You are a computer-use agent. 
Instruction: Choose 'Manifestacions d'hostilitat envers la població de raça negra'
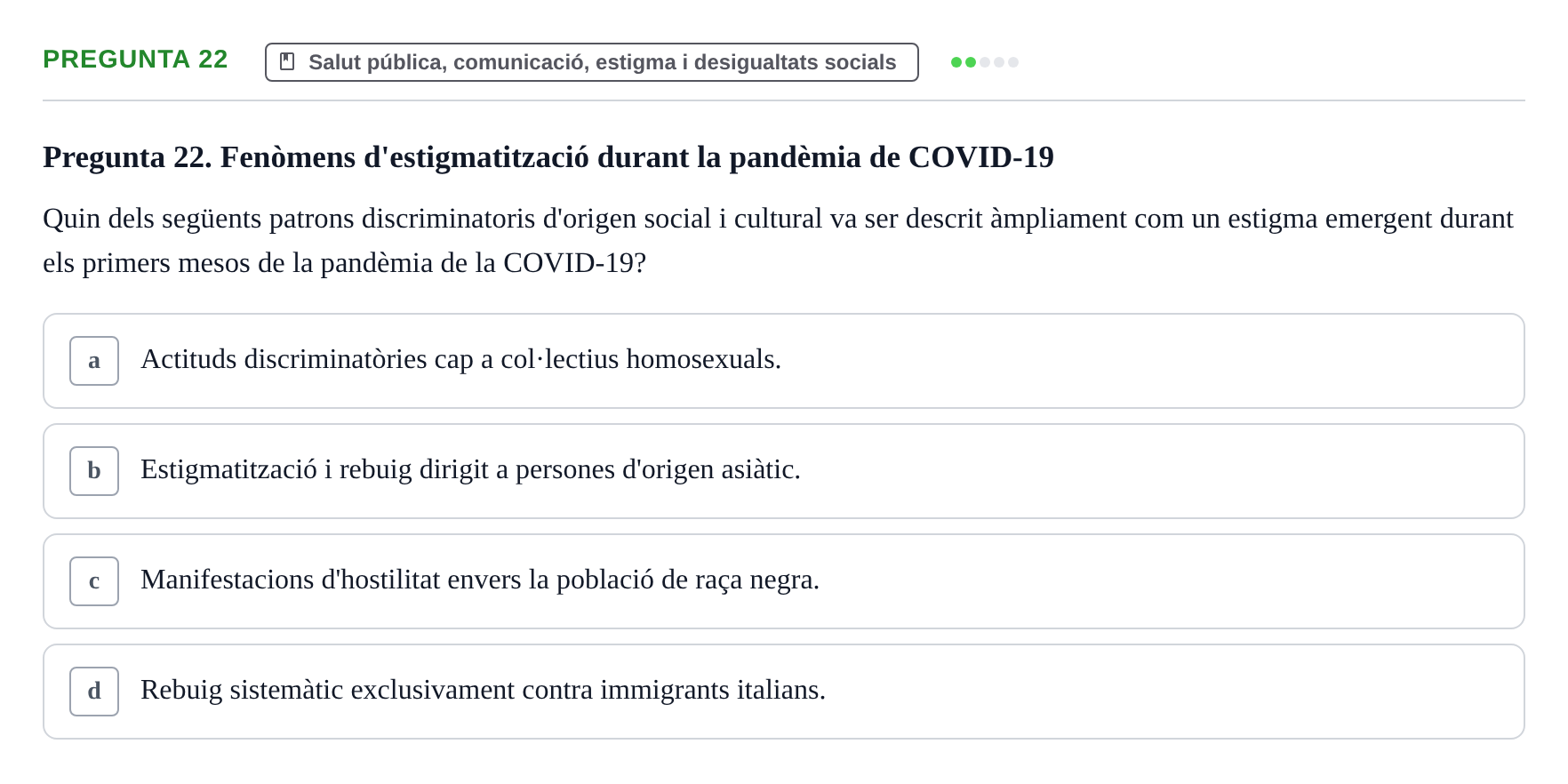coord(784,581)
